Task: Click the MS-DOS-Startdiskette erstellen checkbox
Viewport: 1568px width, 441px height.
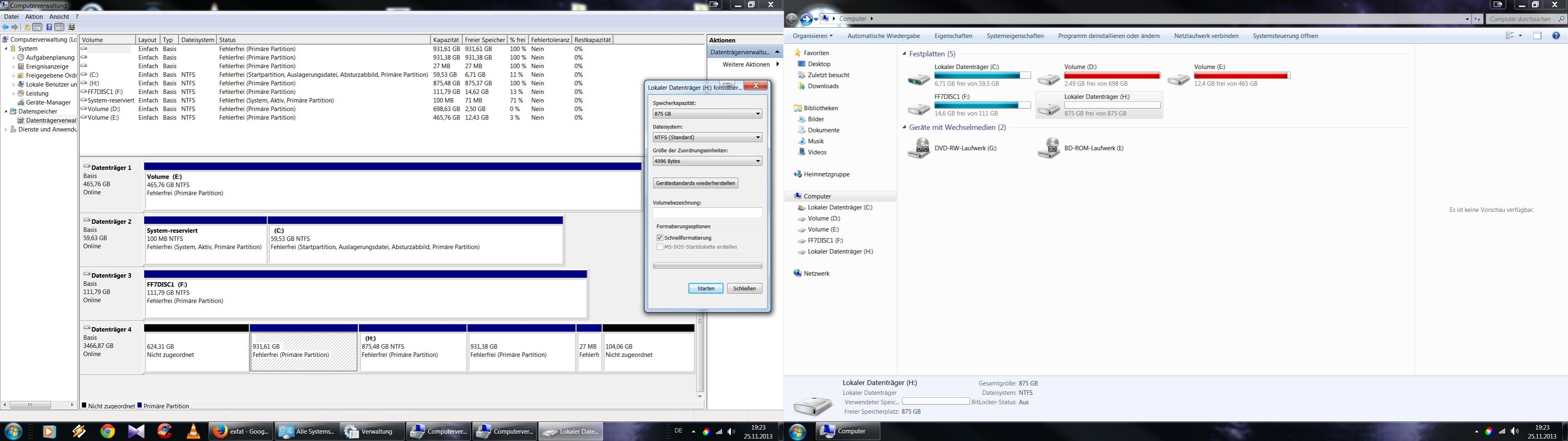Action: click(x=660, y=247)
